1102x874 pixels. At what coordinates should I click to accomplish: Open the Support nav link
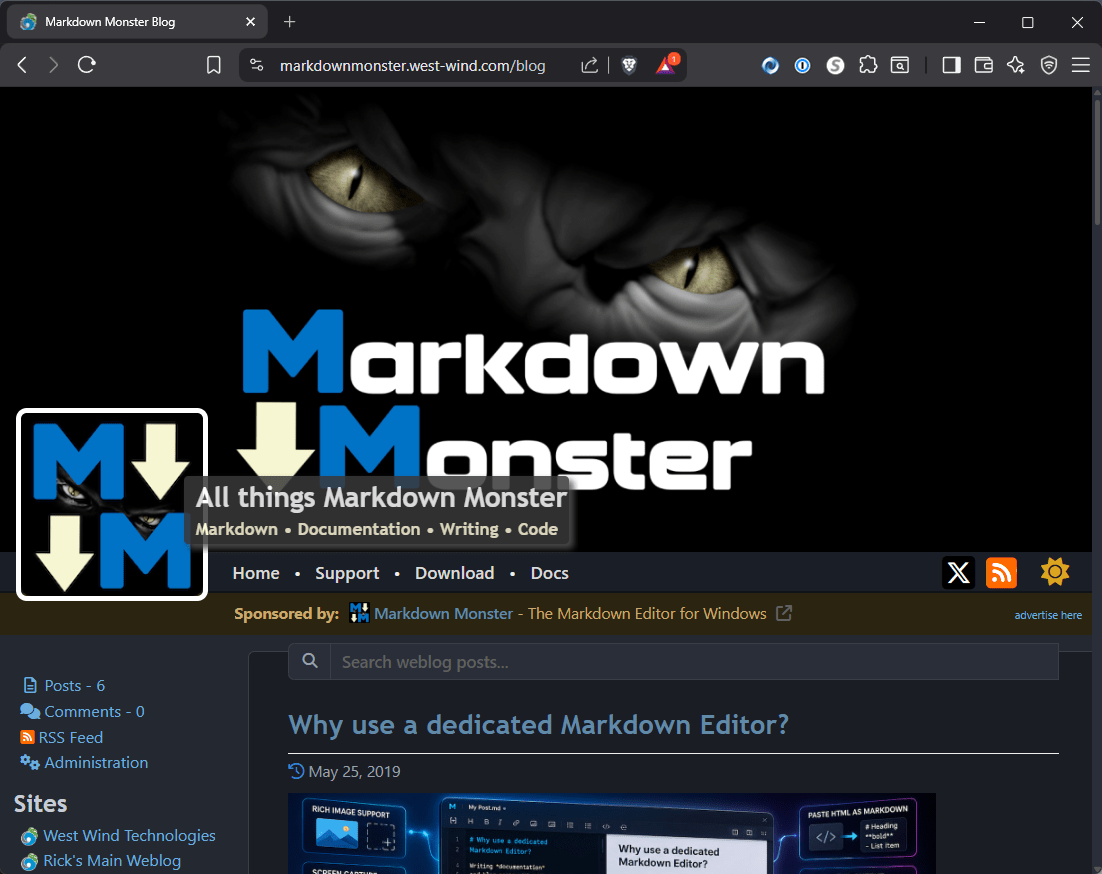(x=347, y=573)
